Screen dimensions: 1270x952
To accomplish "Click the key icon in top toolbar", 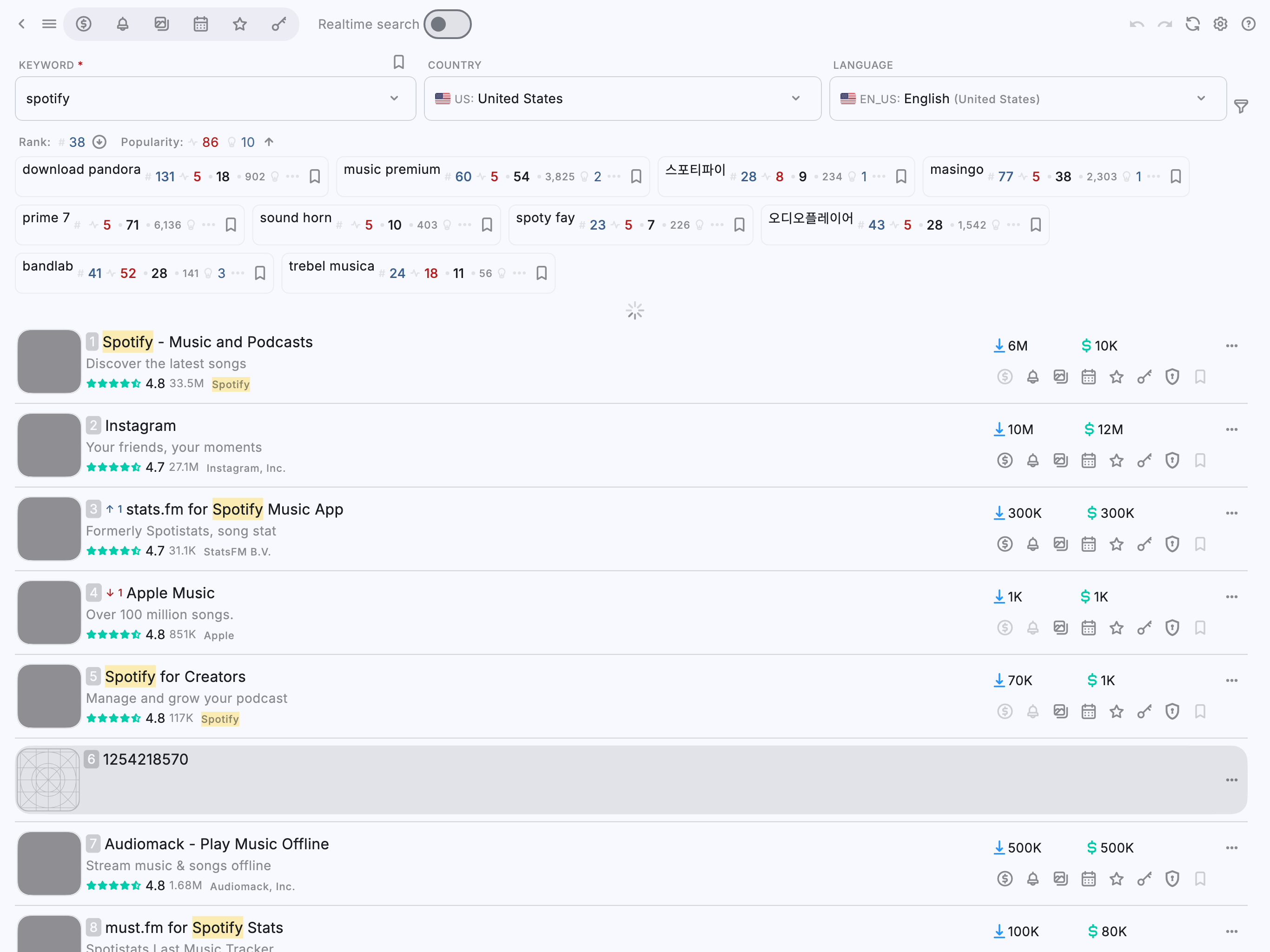I will [278, 24].
